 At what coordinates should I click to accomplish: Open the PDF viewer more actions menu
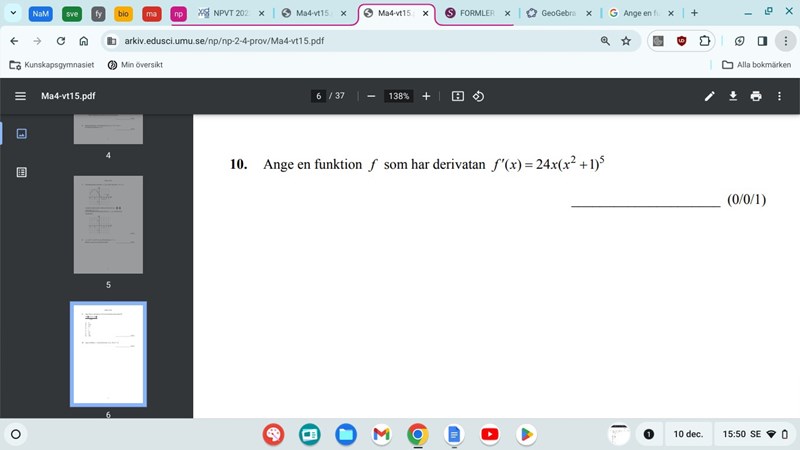[x=780, y=96]
